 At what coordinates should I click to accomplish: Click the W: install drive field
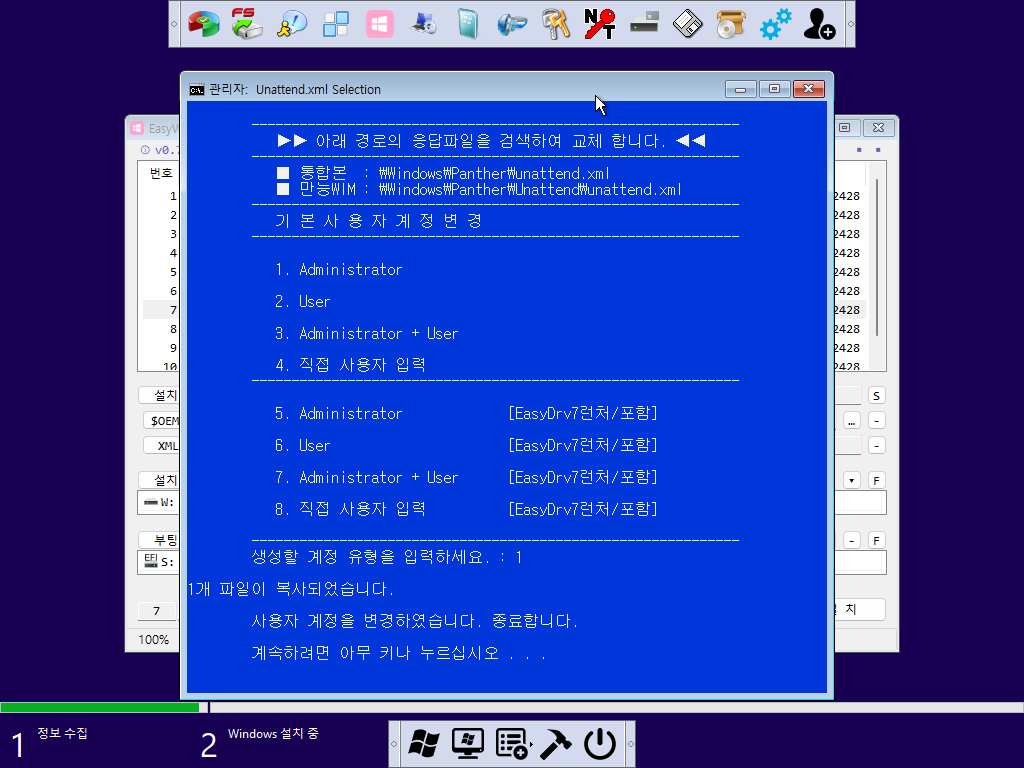[x=159, y=502]
